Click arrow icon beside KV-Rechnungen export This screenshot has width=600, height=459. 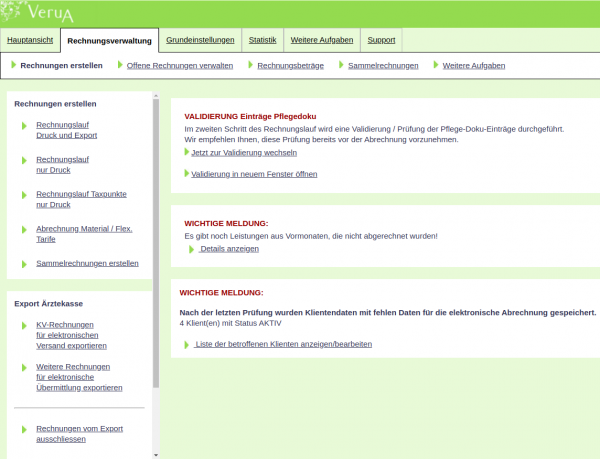point(24,326)
